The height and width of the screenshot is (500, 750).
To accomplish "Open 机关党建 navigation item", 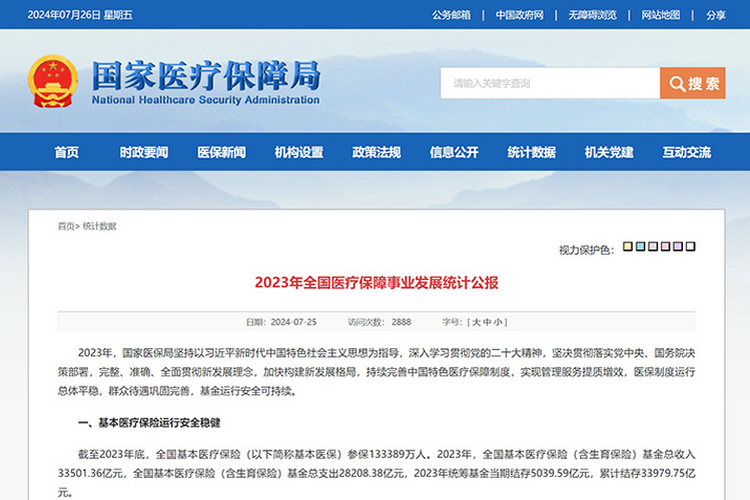I will [609, 152].
